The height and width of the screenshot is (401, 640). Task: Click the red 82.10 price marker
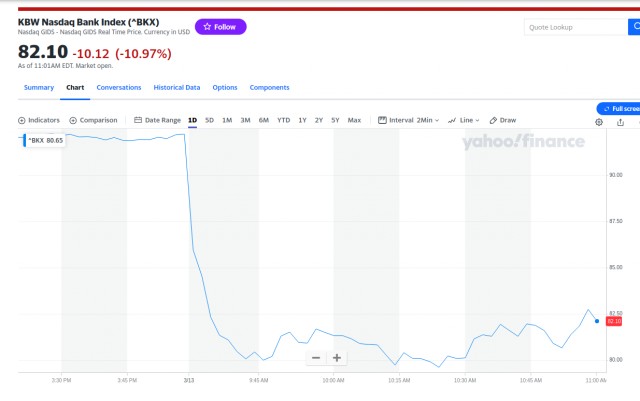[614, 321]
